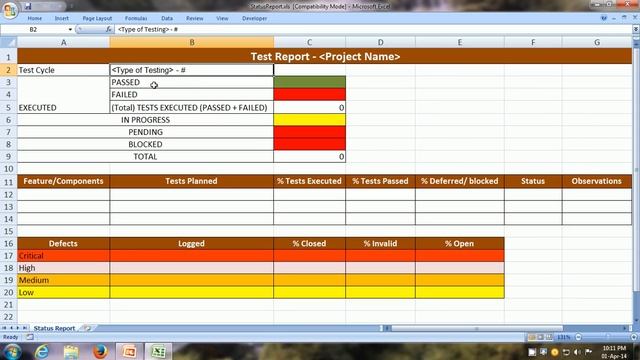Viewport: 640px width, 360px height.
Task: Open the Help question mark icon
Action: pyautogui.click(x=604, y=18)
